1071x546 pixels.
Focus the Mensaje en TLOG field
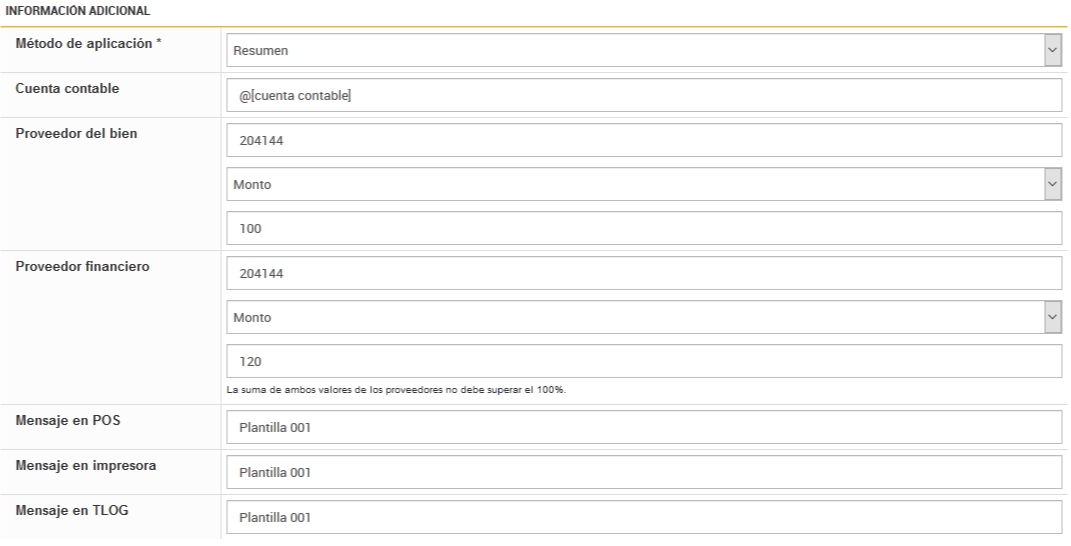pyautogui.click(x=643, y=517)
